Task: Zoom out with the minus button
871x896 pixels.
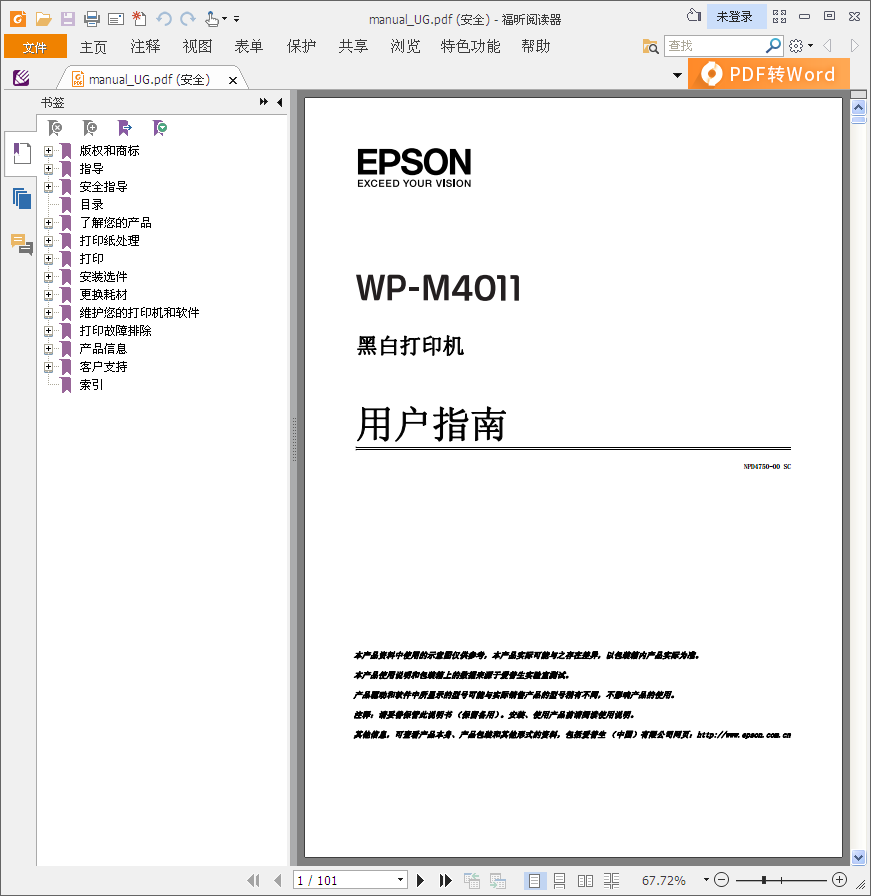Action: click(722, 880)
